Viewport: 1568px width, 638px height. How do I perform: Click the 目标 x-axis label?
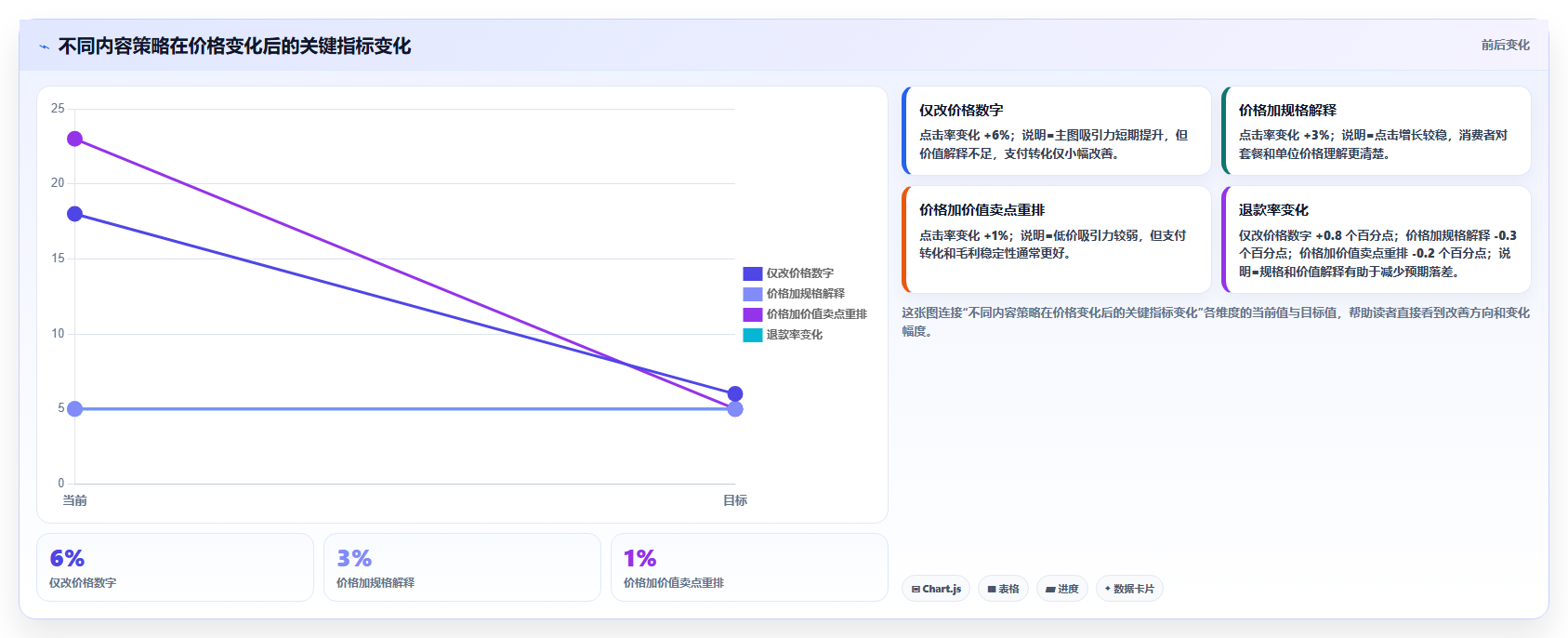pos(735,500)
